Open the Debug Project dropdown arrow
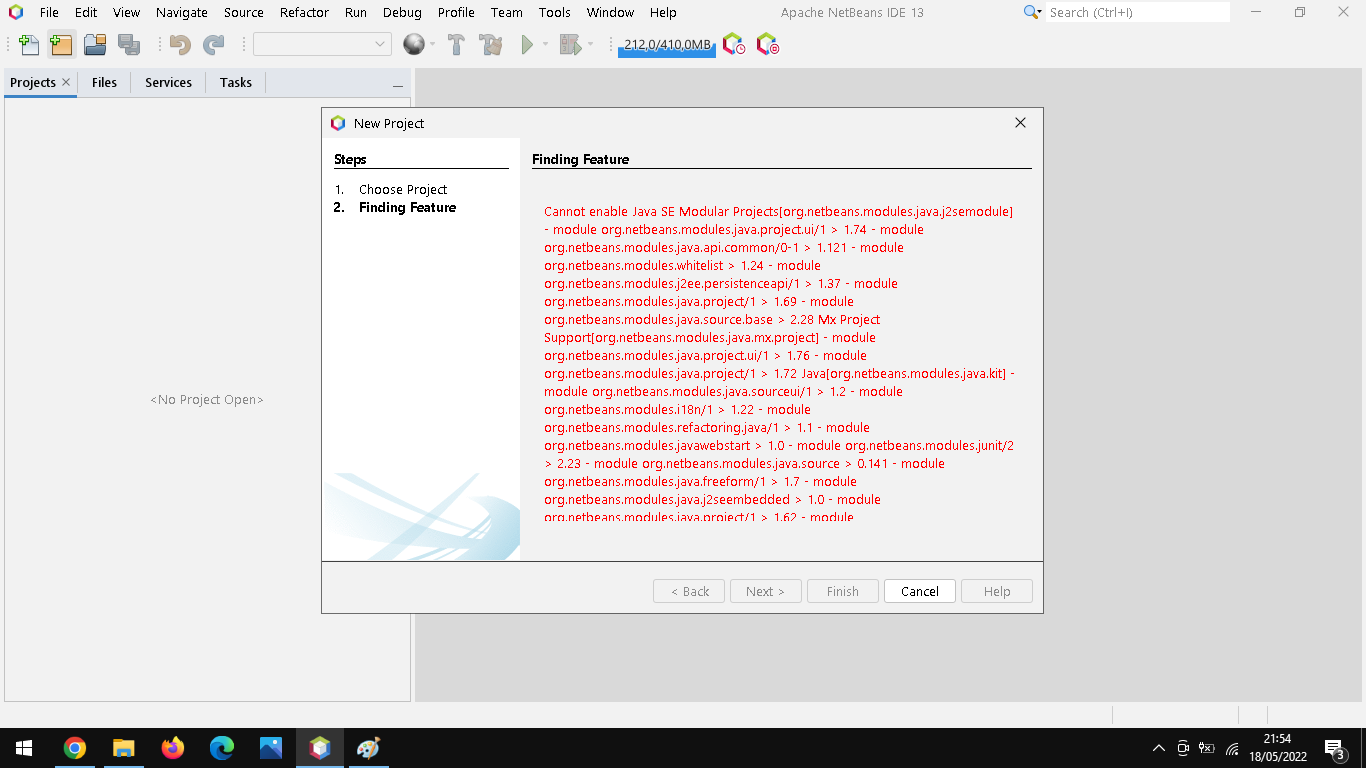This screenshot has height=768, width=1366. [x=590, y=45]
